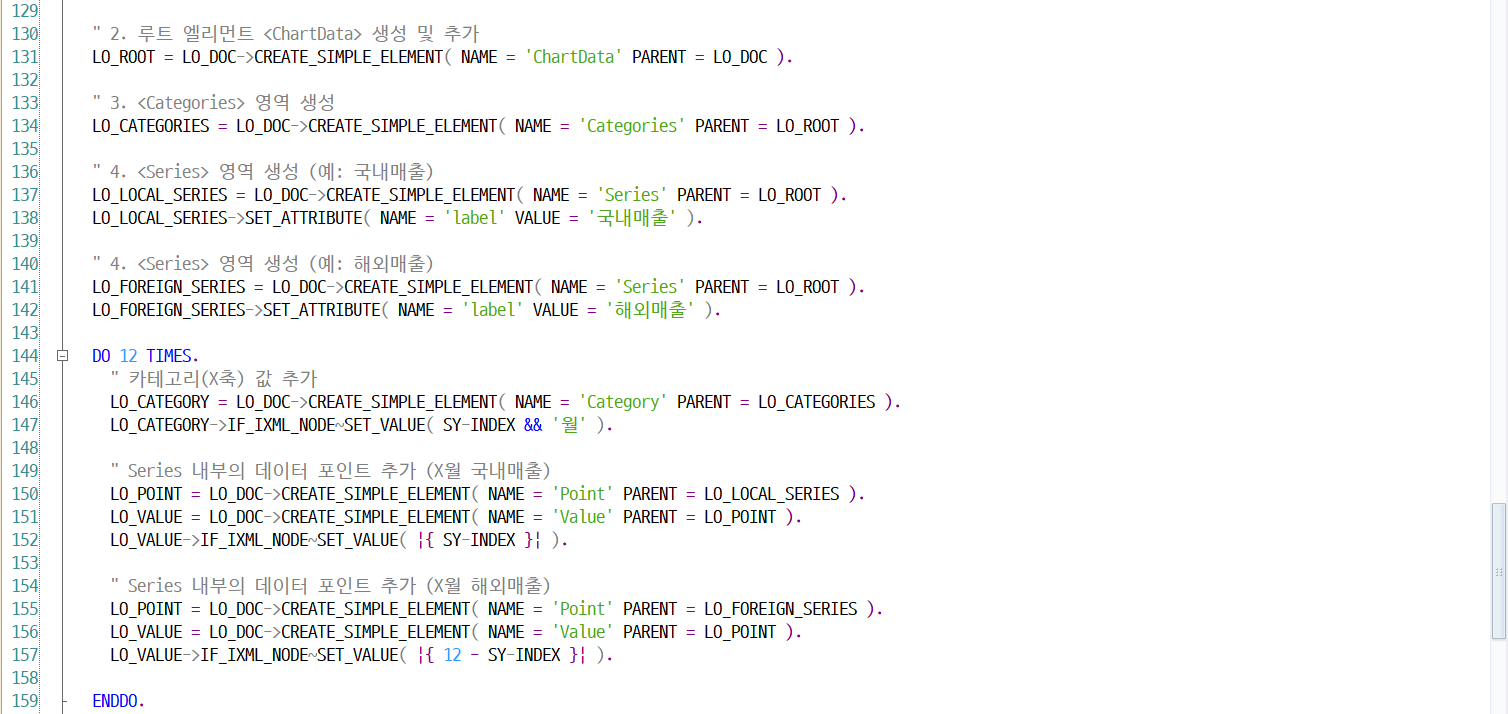1508x714 pixels.
Task: Click the && operator on line 147
Action: 533,425
